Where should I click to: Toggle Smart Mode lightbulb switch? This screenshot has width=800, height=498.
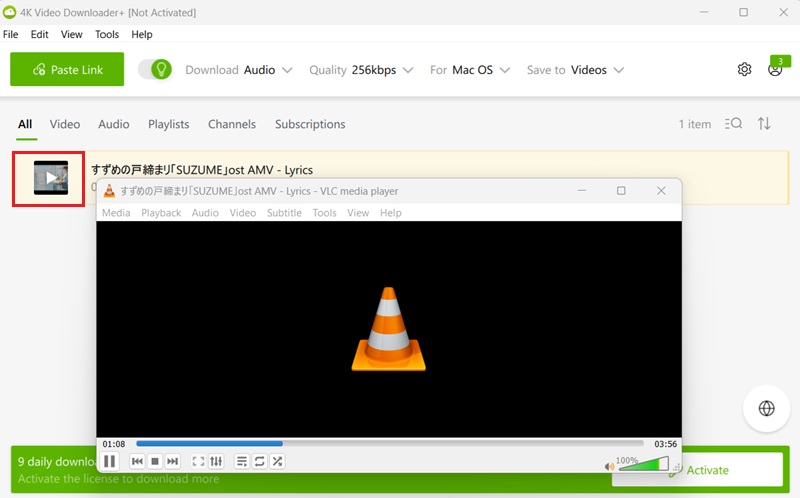coord(155,69)
